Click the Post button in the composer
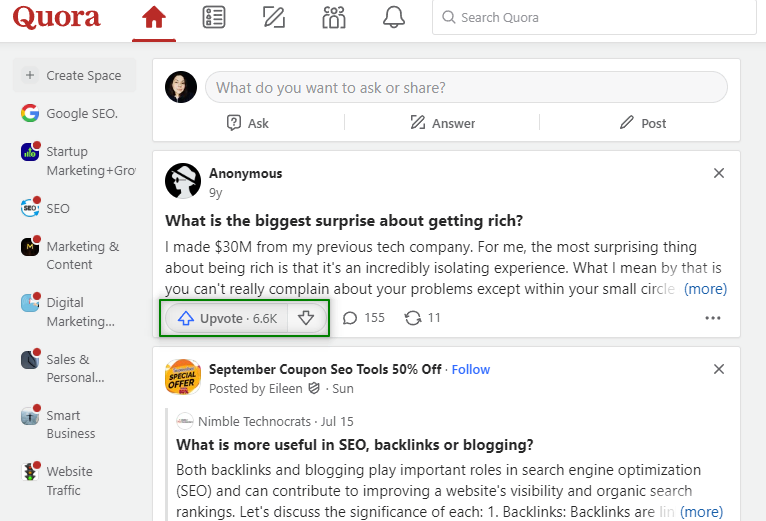This screenshot has height=521, width=766. pos(643,123)
